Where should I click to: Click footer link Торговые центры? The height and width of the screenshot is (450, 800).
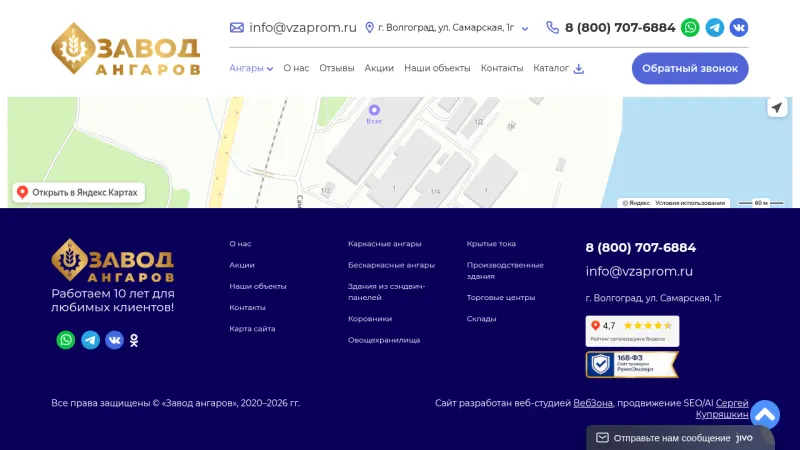tap(501, 297)
